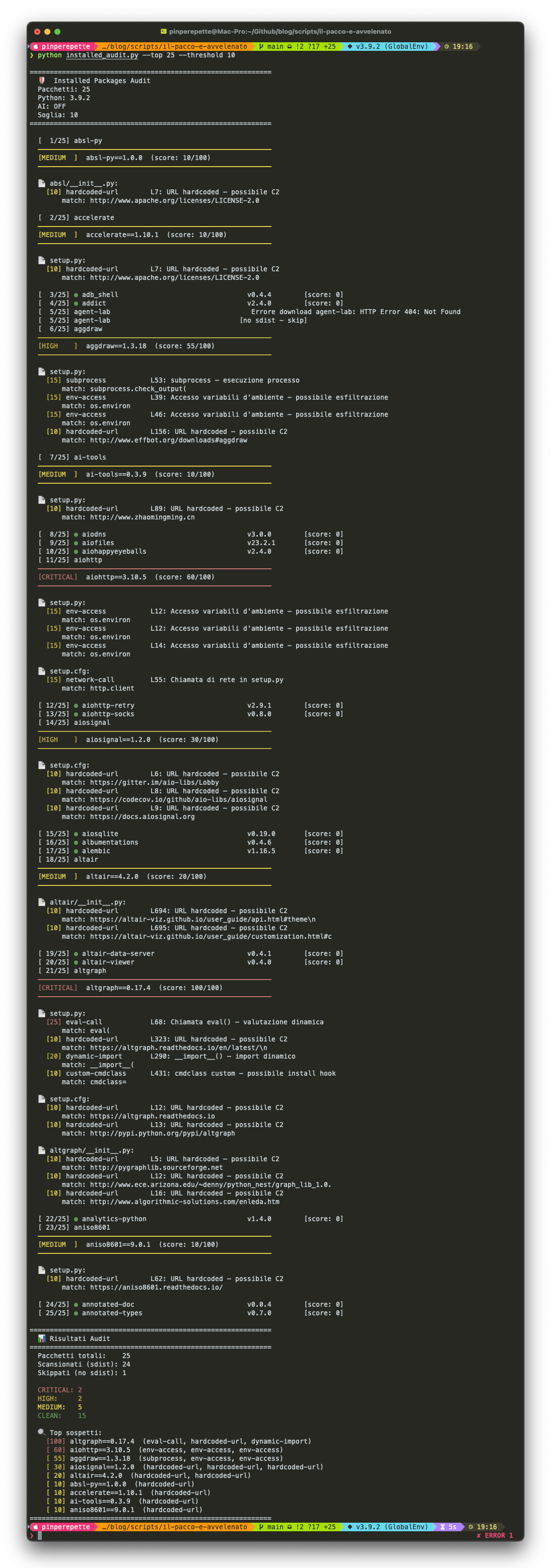Viewport: 554px width, 1568px height.
Task: Click the file icon beside absl/__init__.py
Action: 41,183
